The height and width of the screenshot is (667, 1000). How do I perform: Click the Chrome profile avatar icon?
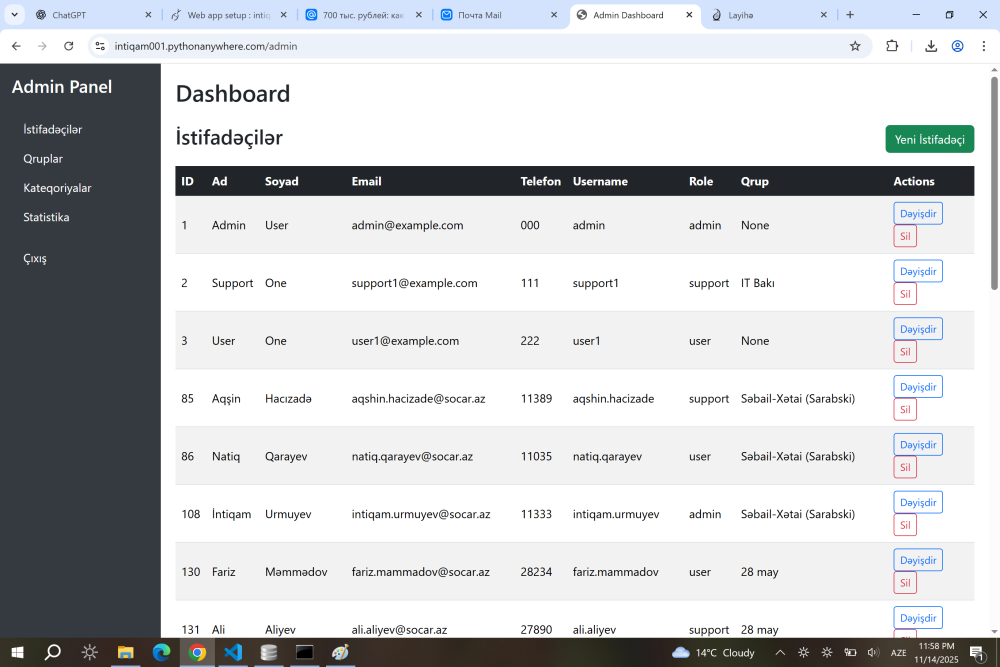tap(958, 46)
